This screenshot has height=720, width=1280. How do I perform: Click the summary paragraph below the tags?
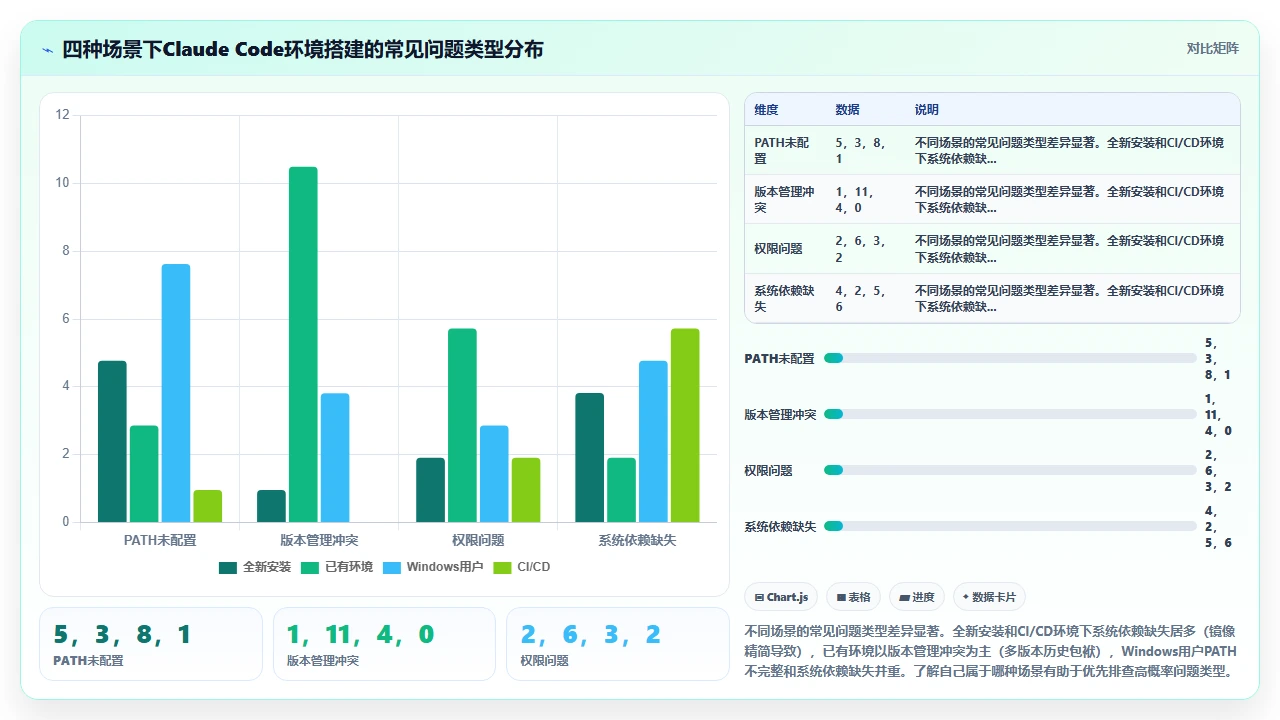pyautogui.click(x=992, y=651)
